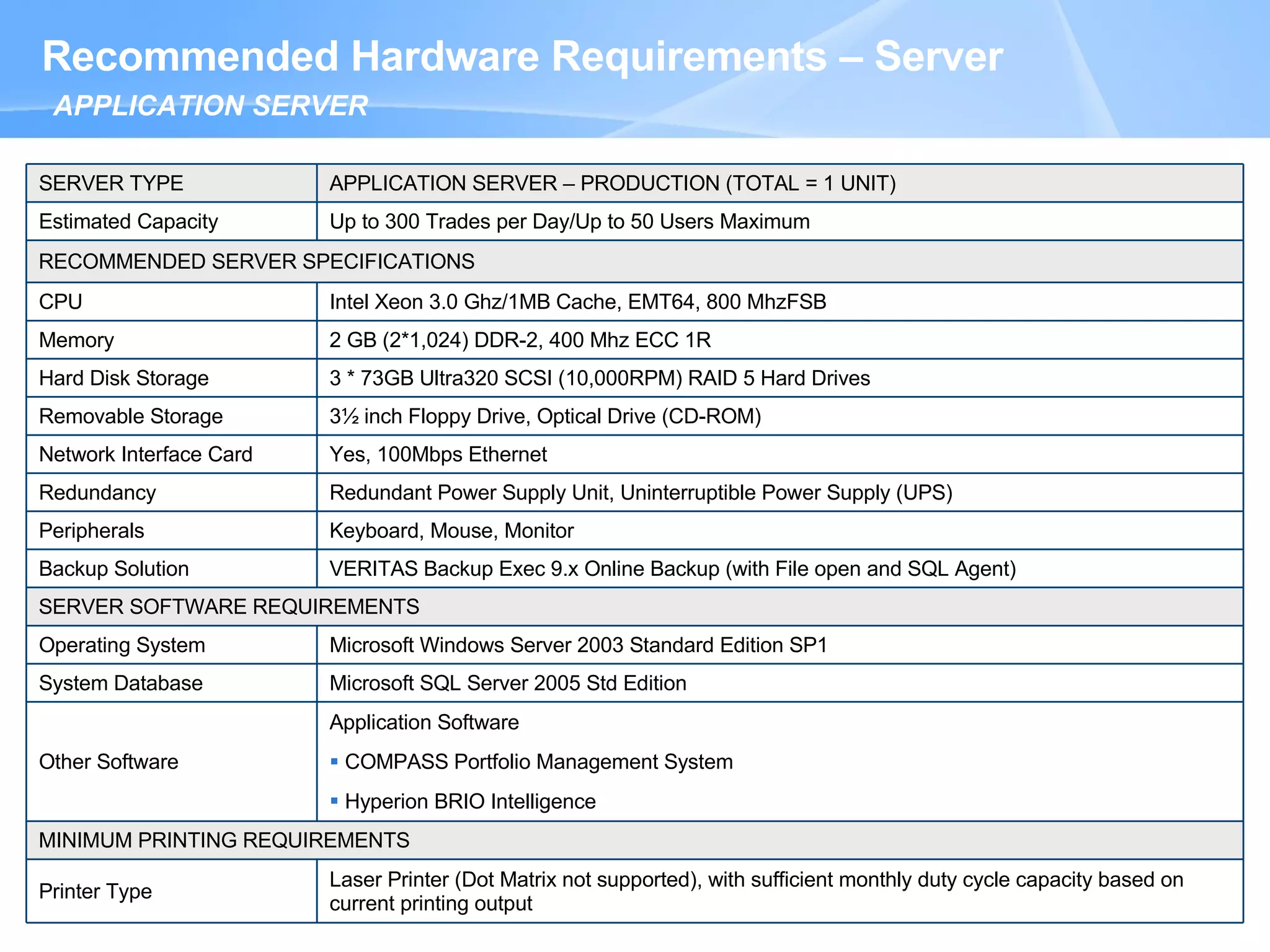Click the bullet before 'Hyperion BRIO Intelligence'
The image size is (1270, 952).
(x=334, y=801)
